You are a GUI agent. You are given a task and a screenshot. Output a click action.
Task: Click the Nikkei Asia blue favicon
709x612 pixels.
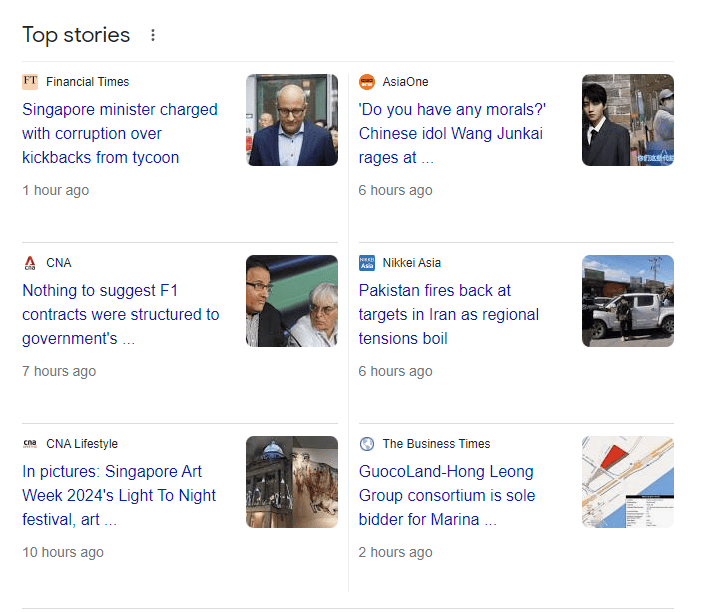(367, 263)
